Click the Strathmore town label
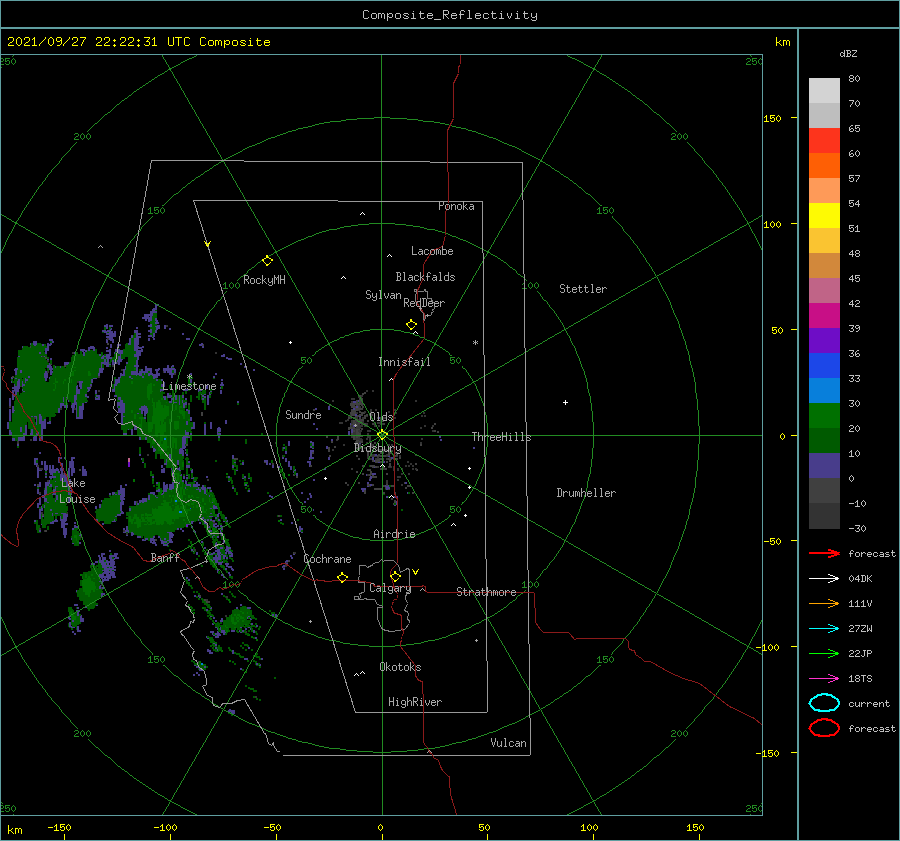Screen dimensions: 900x841 click(x=486, y=592)
